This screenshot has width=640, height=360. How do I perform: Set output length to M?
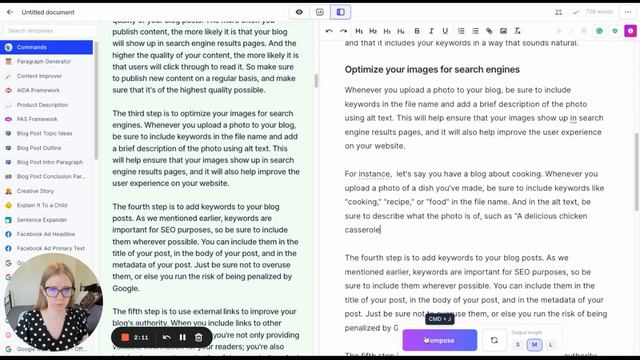[534, 345]
